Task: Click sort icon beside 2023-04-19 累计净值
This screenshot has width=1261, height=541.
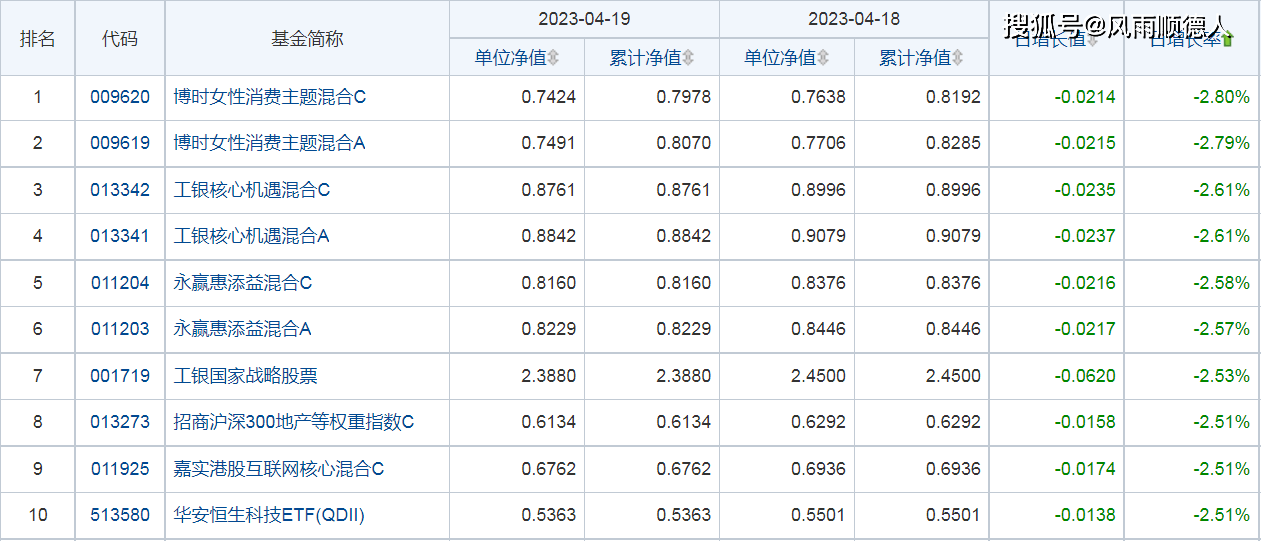Action: tap(688, 59)
